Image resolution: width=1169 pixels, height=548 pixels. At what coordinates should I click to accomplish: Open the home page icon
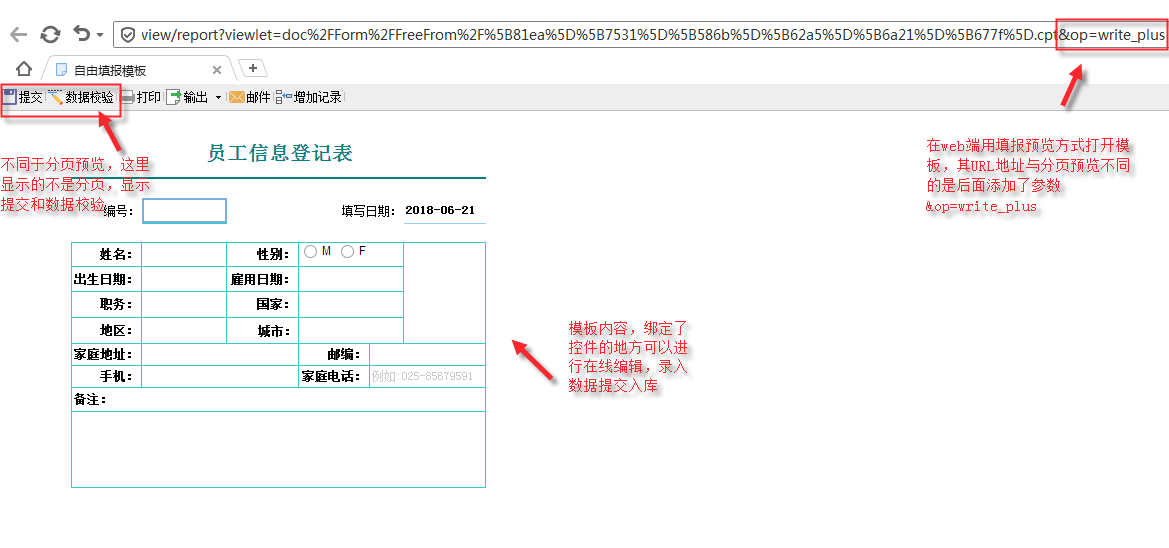[24, 69]
